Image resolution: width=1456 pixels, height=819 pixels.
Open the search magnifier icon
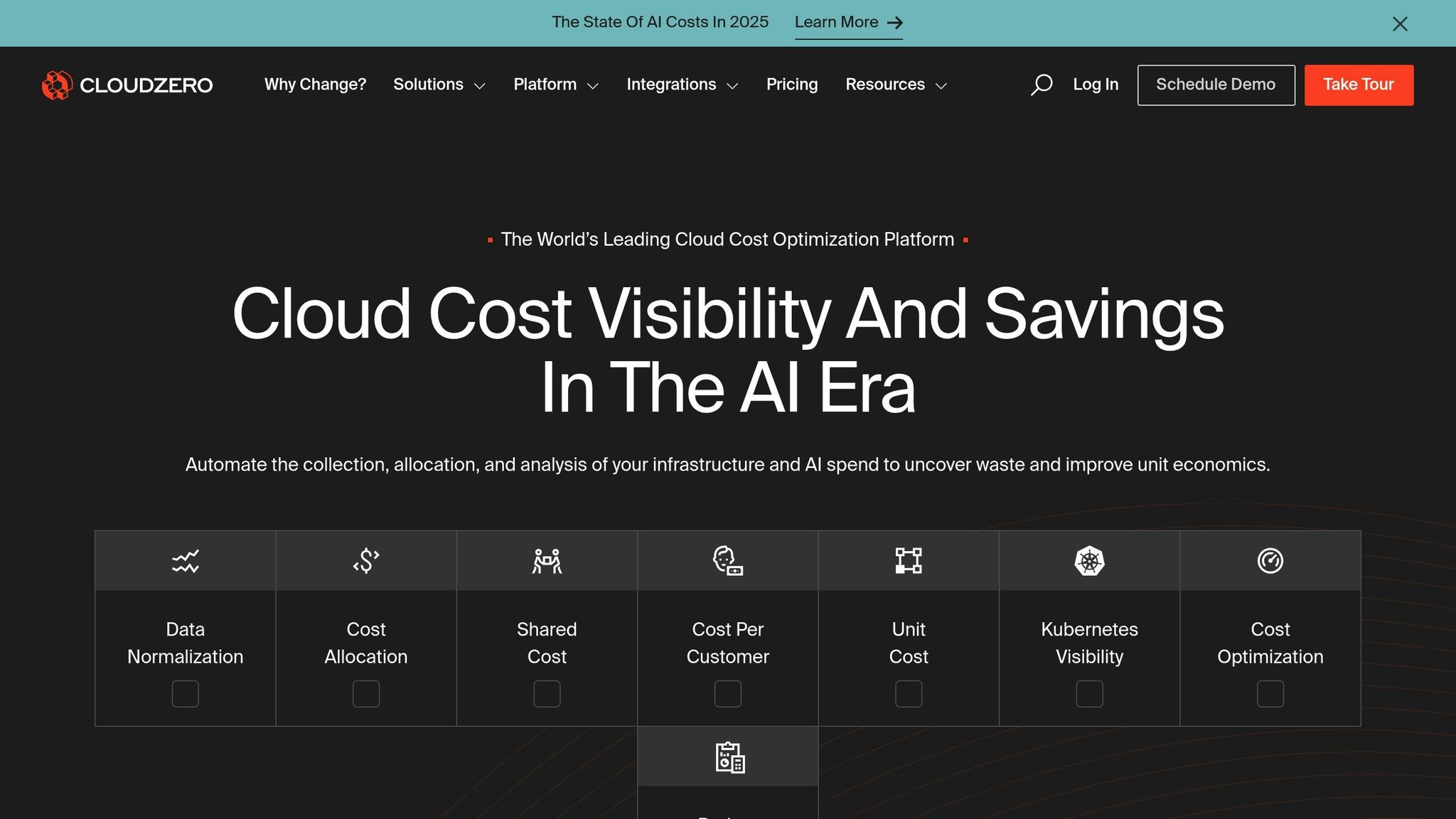[x=1042, y=85]
